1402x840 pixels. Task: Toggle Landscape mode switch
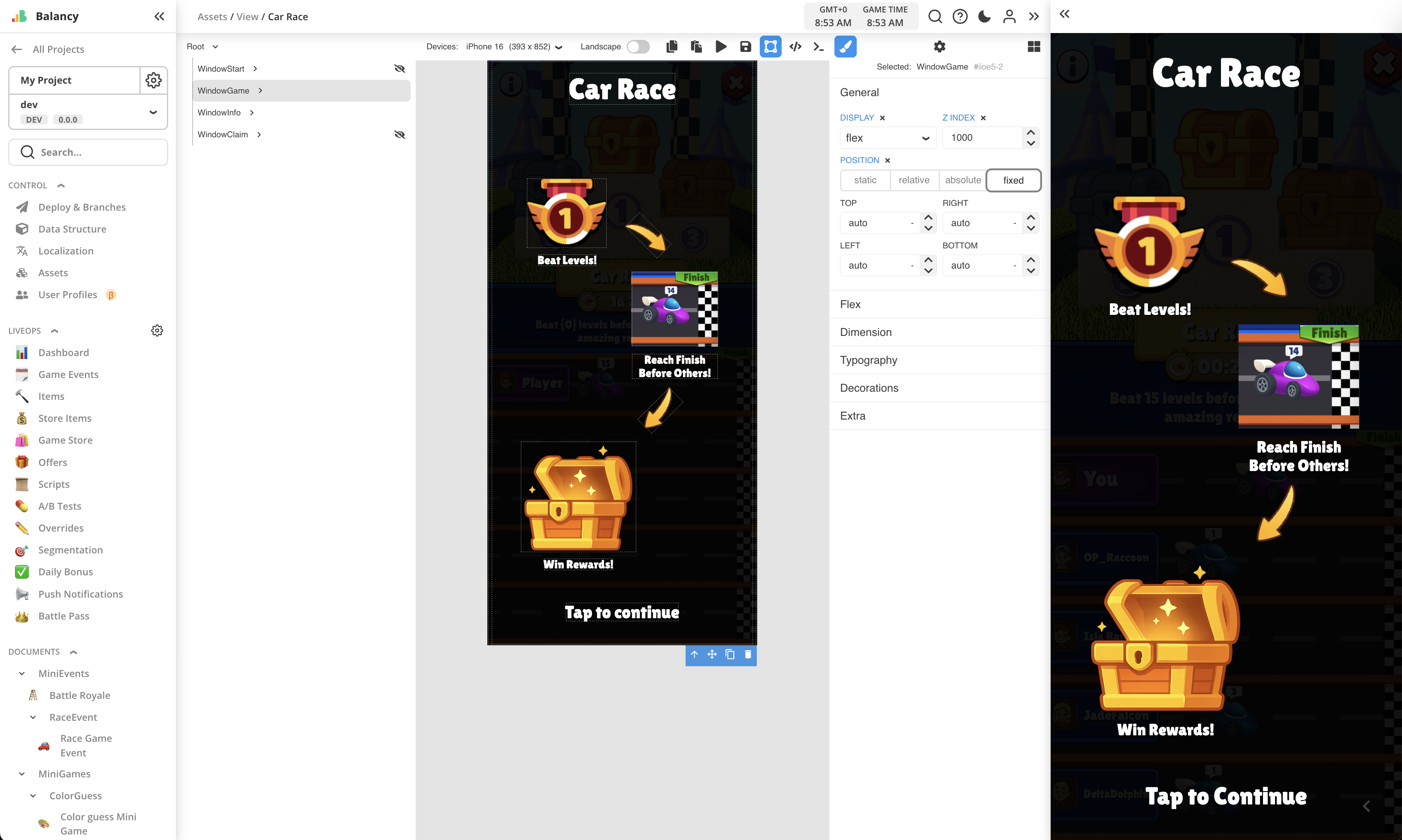(638, 46)
